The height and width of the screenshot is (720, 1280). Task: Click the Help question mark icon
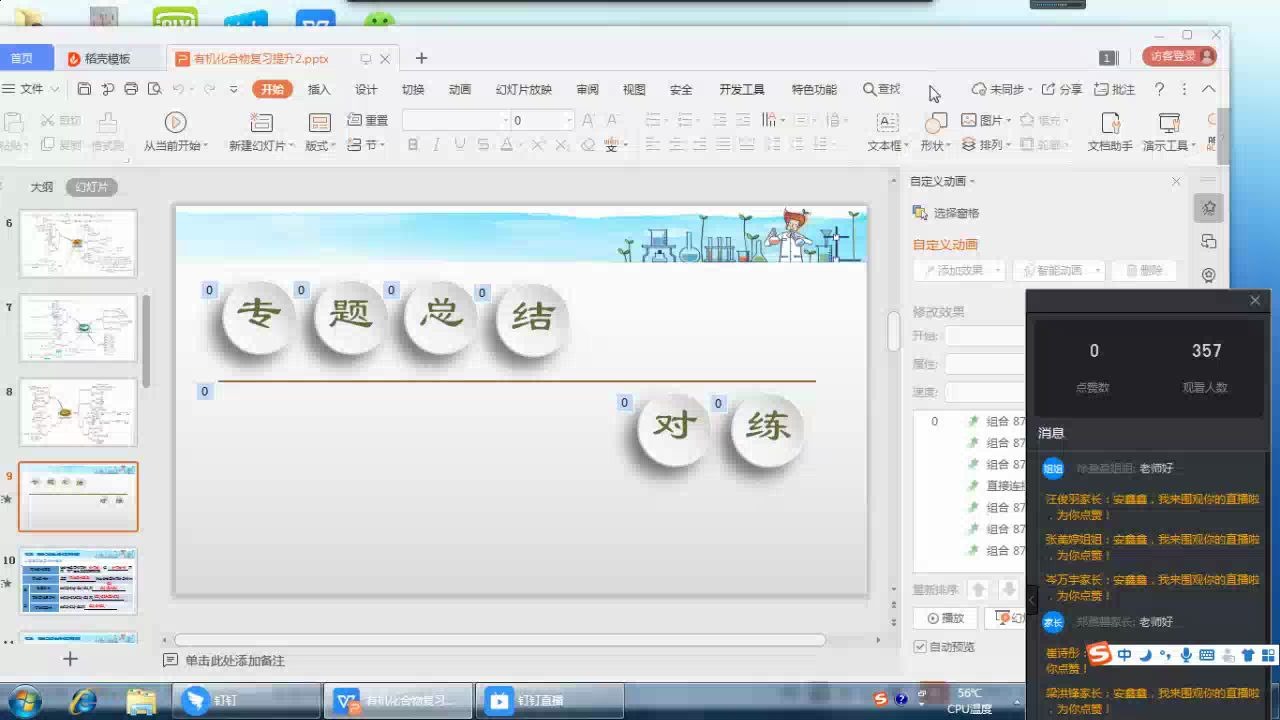pos(1160,89)
